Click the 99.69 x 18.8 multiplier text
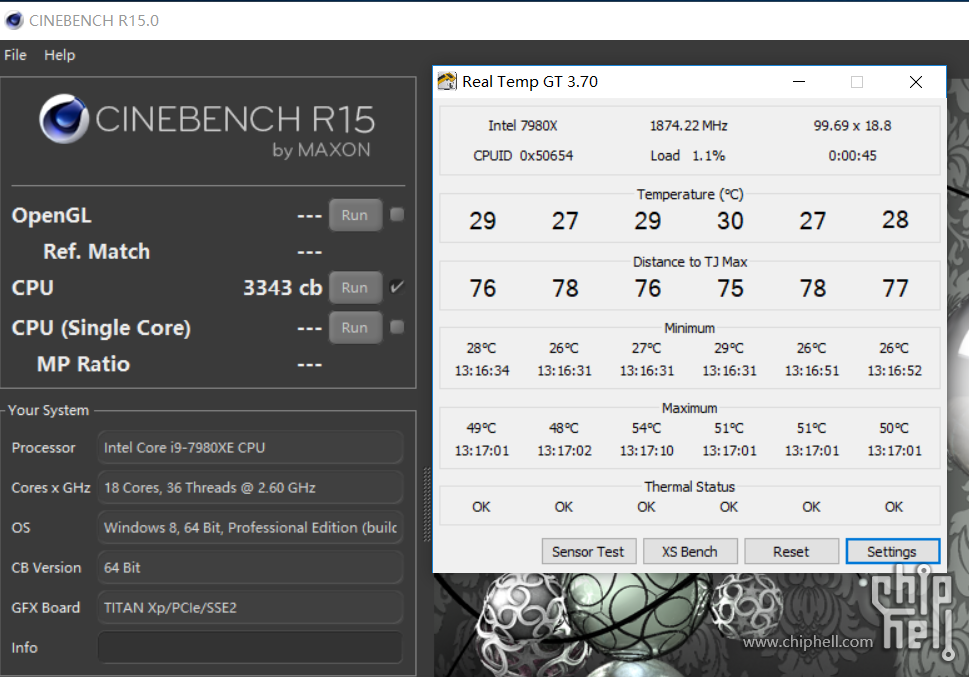Image resolution: width=969 pixels, height=677 pixels. [852, 126]
